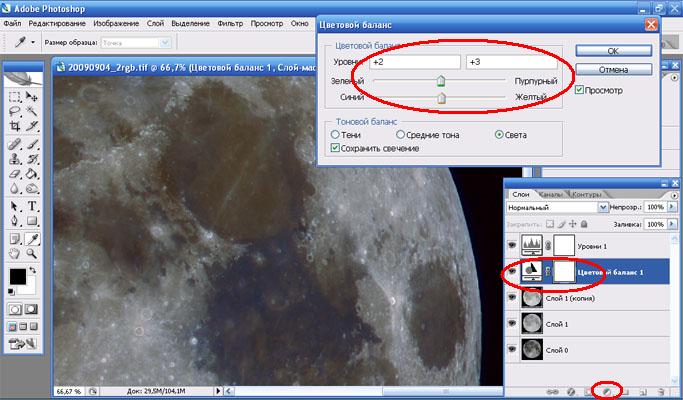This screenshot has width=683, height=400.
Task: Click the Зеленый-Пурпурный slider handle
Action: [441, 81]
